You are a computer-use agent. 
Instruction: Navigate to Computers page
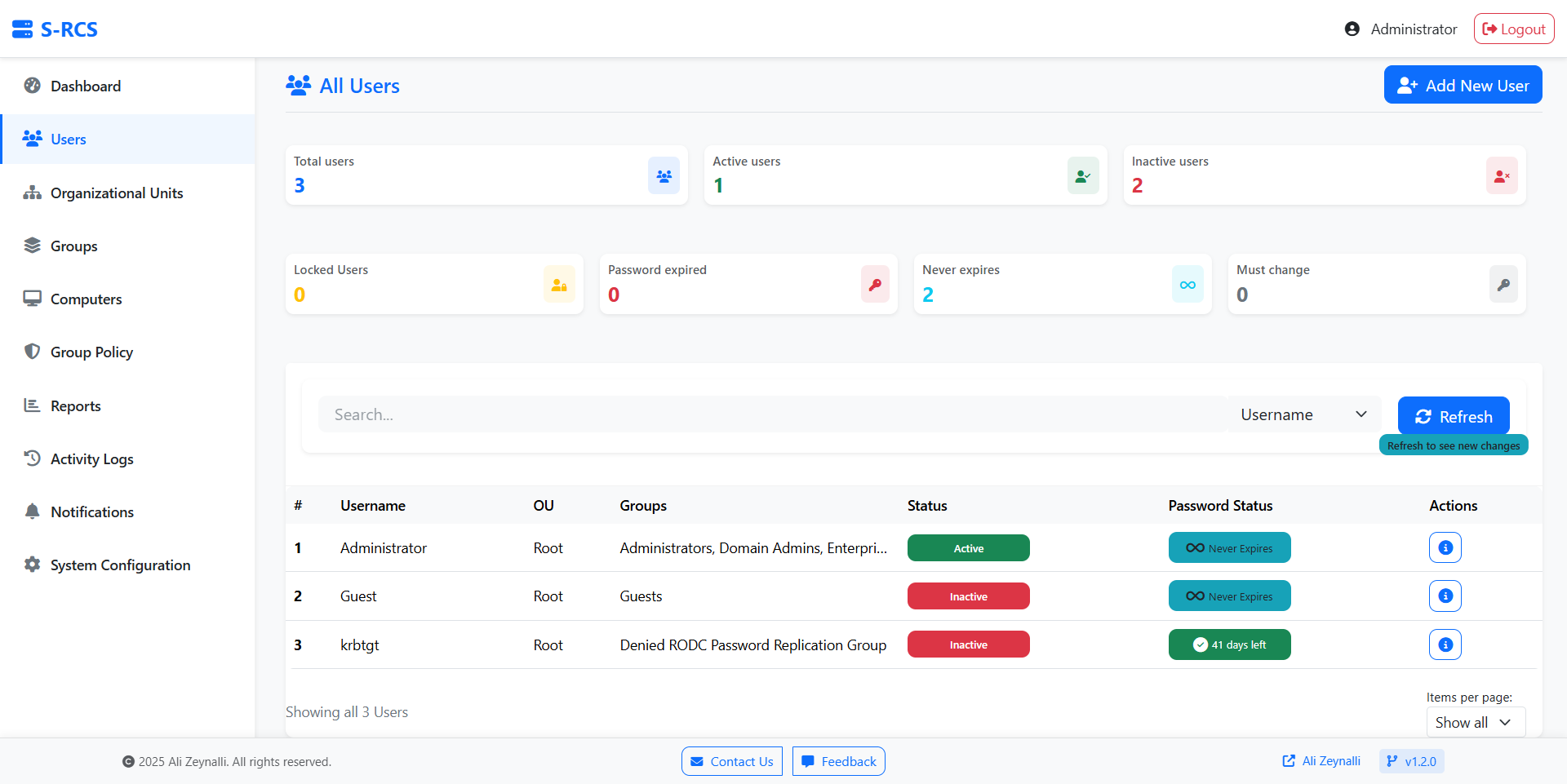pos(127,299)
